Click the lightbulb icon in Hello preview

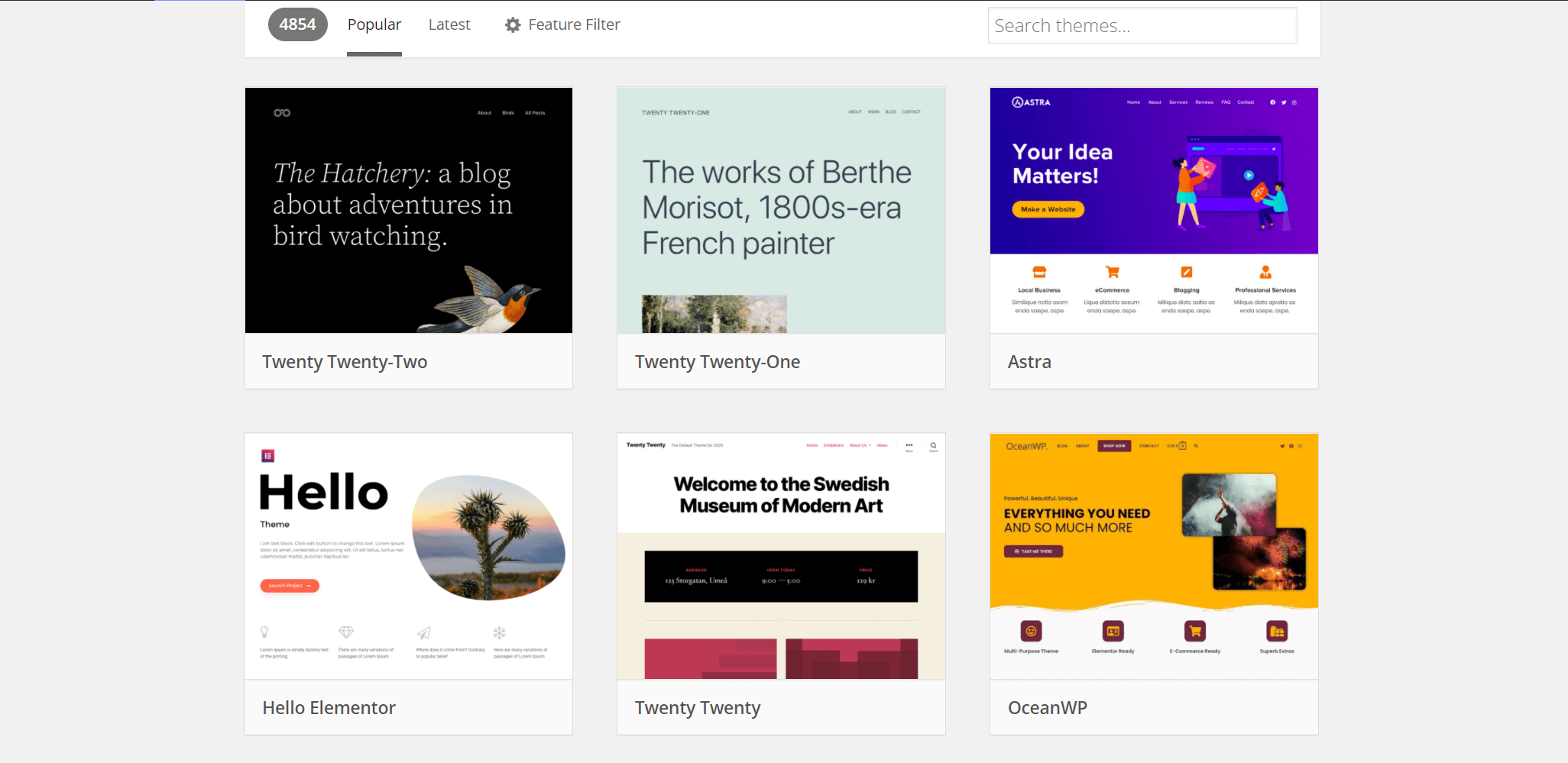(264, 632)
